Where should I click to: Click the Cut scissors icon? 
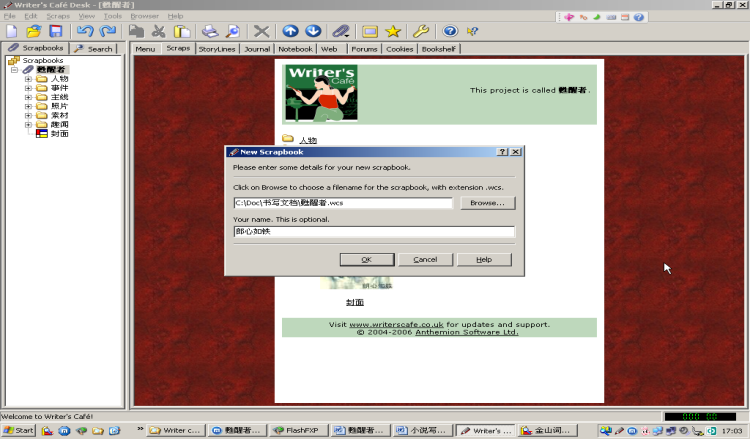pyautogui.click(x=158, y=32)
